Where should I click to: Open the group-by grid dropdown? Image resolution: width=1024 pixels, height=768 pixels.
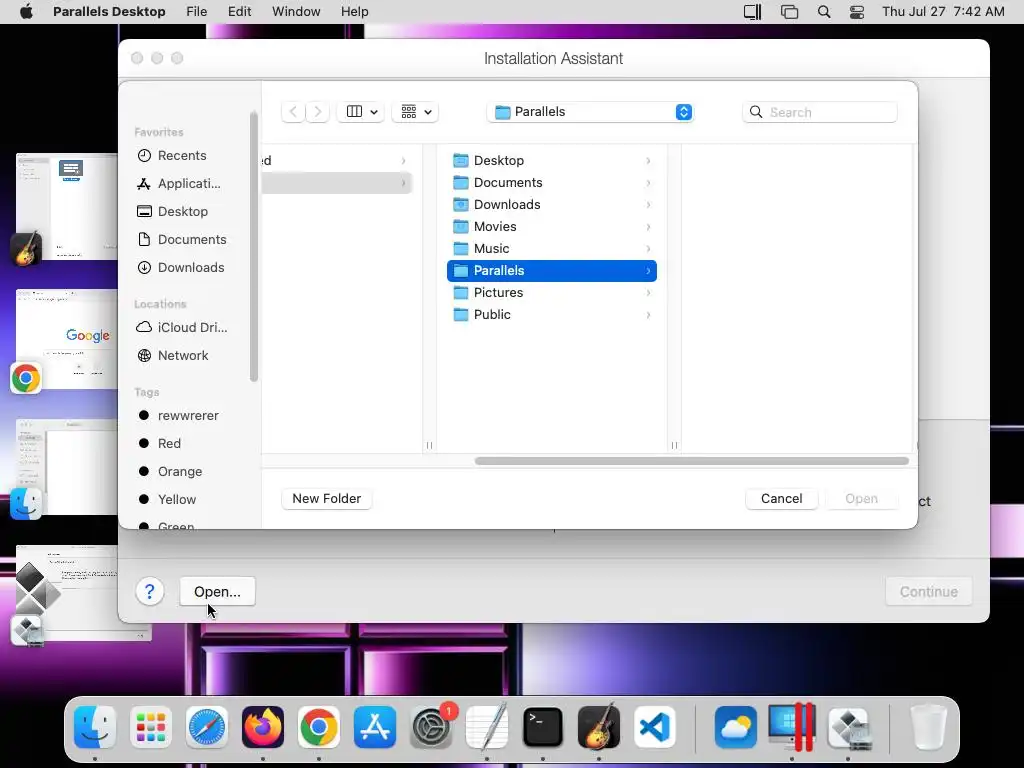415,112
